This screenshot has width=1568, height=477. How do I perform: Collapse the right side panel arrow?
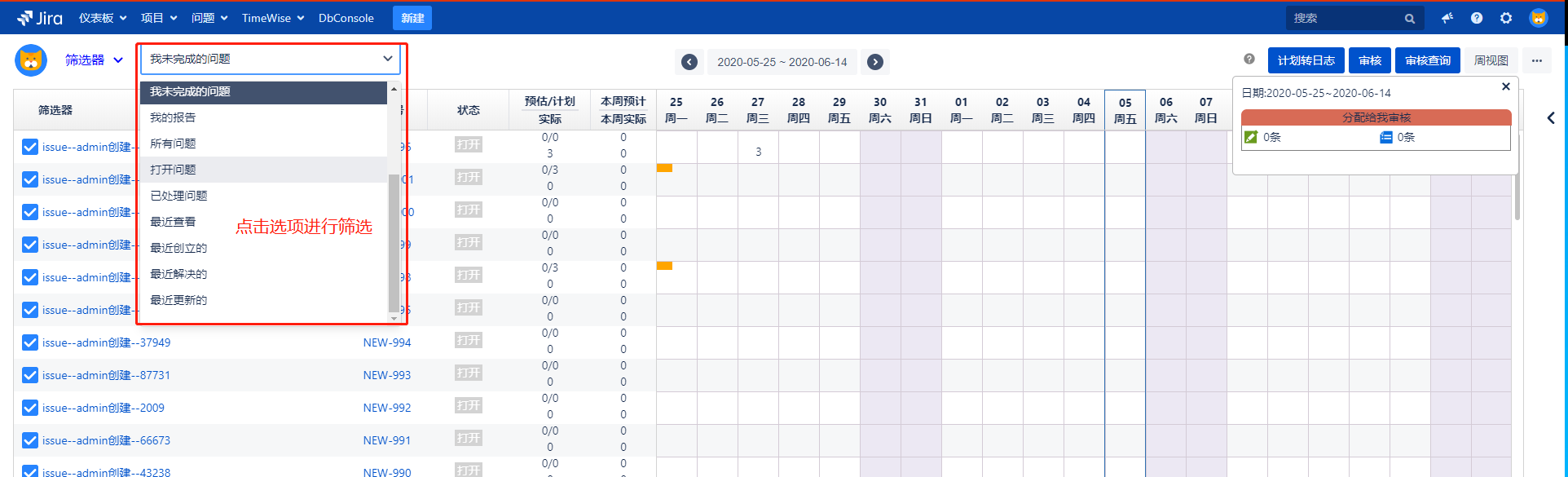pyautogui.click(x=1551, y=117)
